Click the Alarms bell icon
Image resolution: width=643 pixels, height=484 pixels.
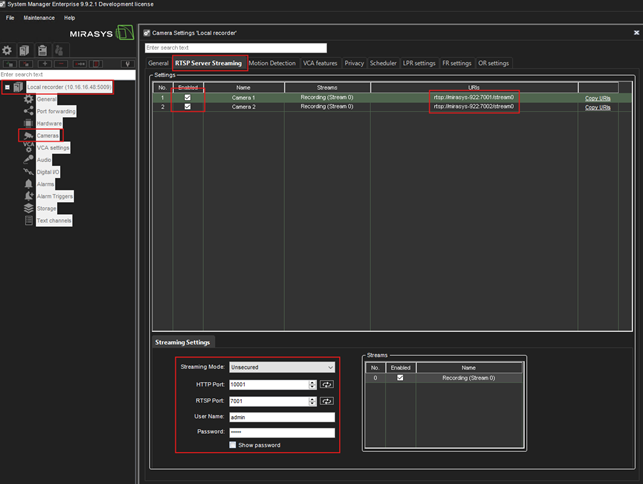click(28, 184)
